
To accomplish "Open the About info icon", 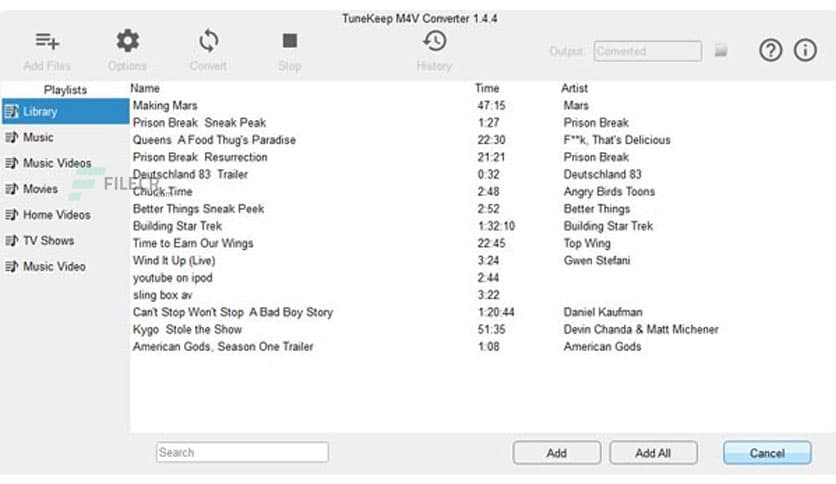I will pos(805,51).
